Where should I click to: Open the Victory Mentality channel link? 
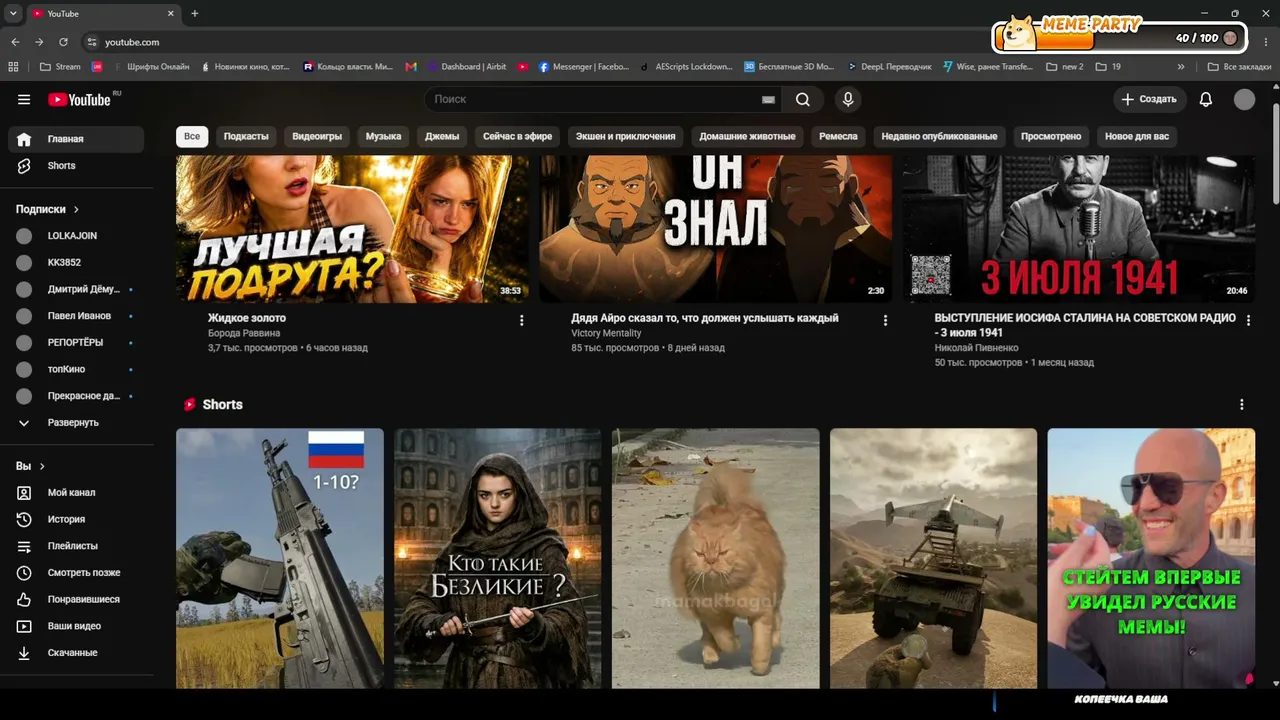(x=606, y=333)
